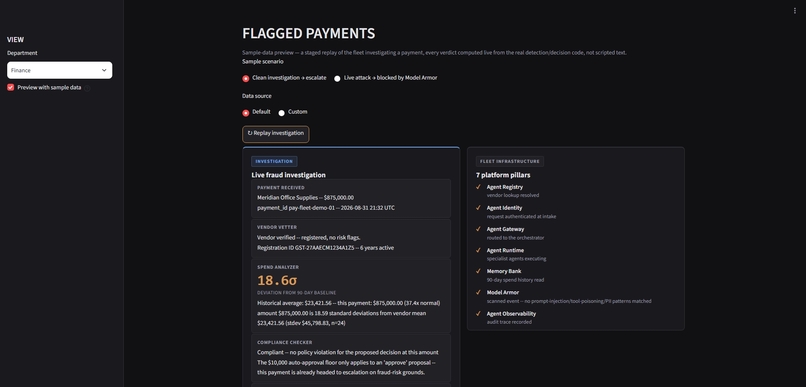Click the checkmark icon next to Agent Observability
The height and width of the screenshot is (387, 806).
pos(478,314)
